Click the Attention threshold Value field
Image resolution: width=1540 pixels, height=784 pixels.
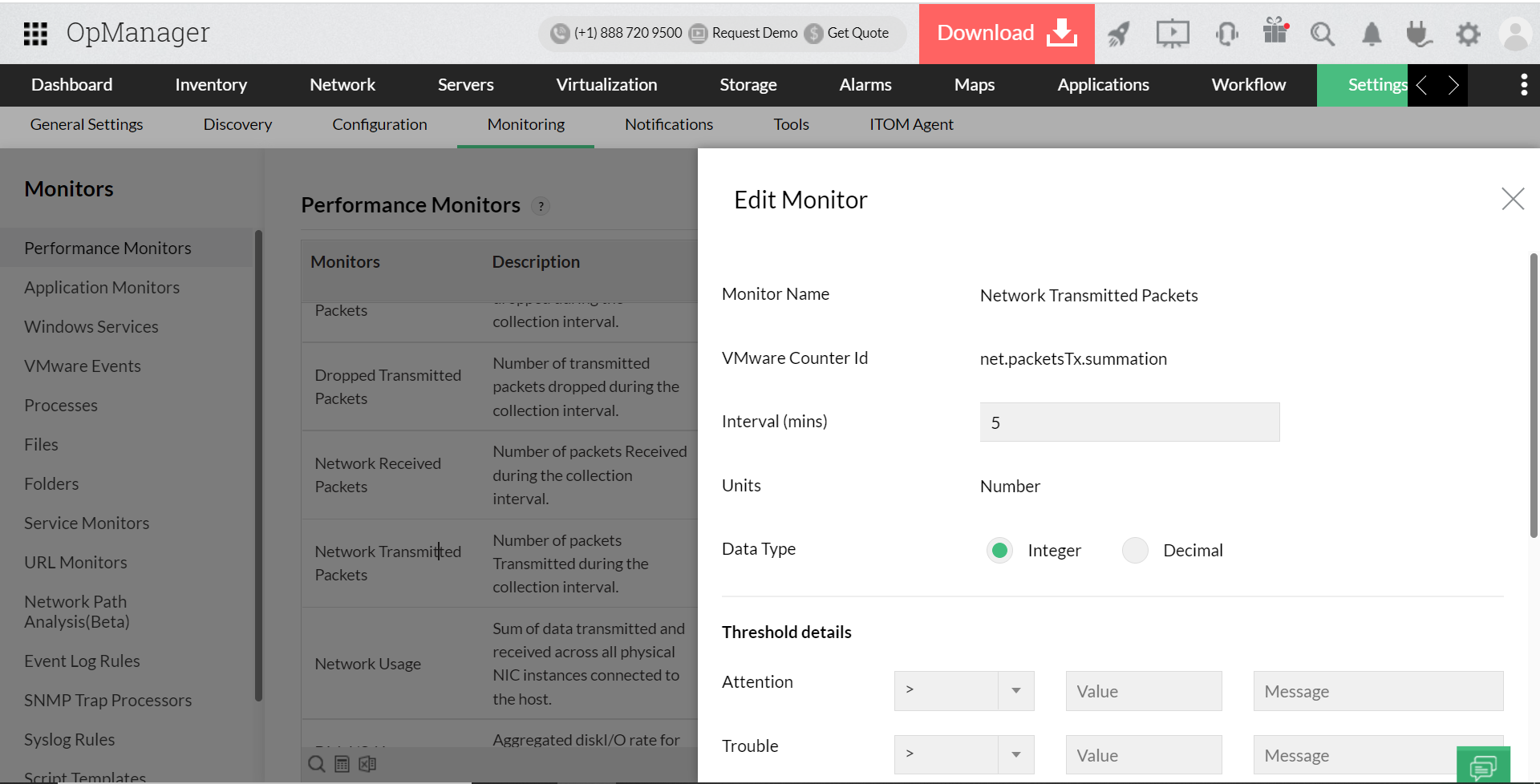tap(1144, 691)
